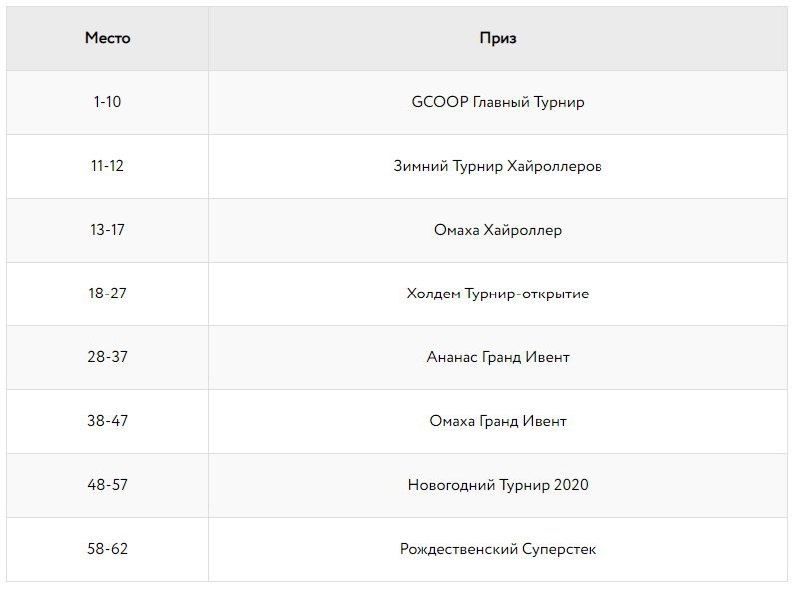Click 'Рождественский Суперстек' prize entry
The width and height of the screenshot is (800, 590).
[x=497, y=549]
